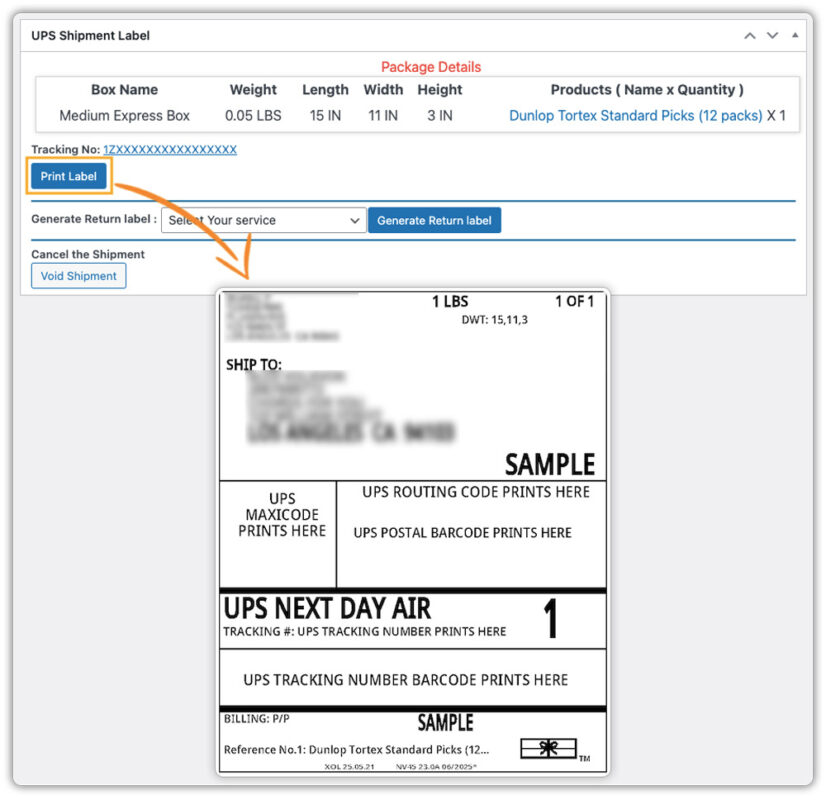Screen dimensions: 826x800
Task: Select the 11 IN width value
Action: point(383,115)
